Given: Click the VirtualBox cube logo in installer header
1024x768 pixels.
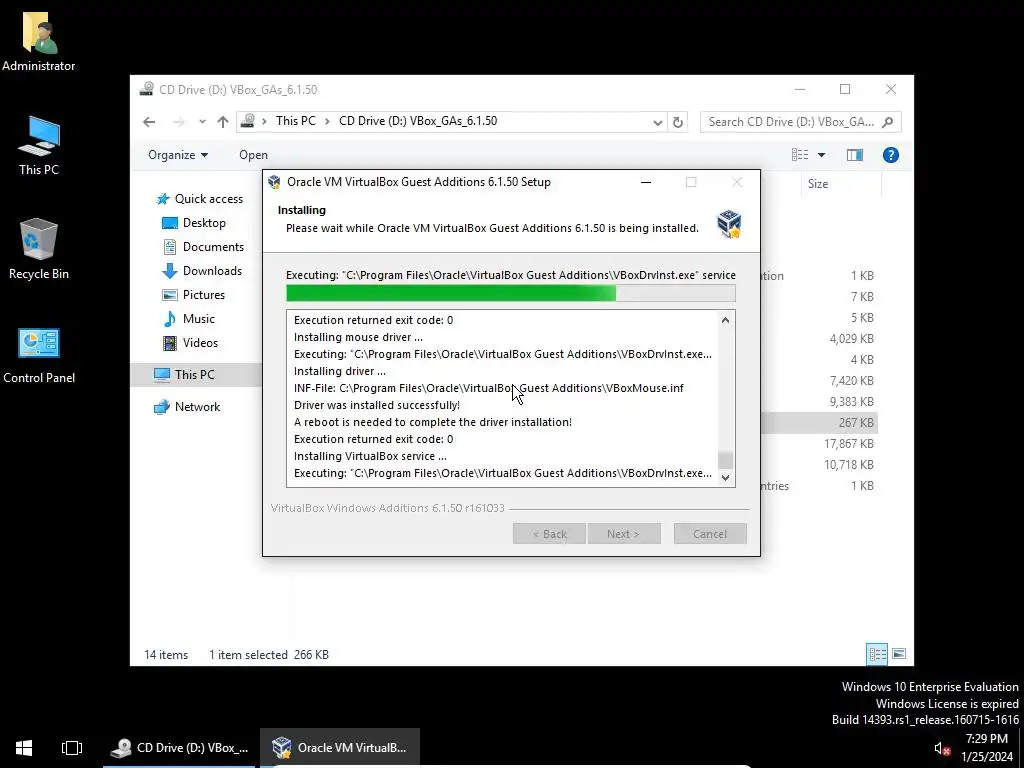Looking at the screenshot, I should point(729,224).
